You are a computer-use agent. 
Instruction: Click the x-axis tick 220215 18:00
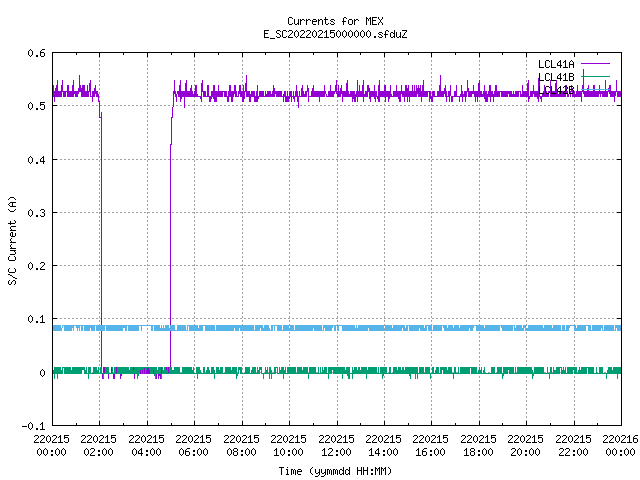pyautogui.click(x=478, y=446)
